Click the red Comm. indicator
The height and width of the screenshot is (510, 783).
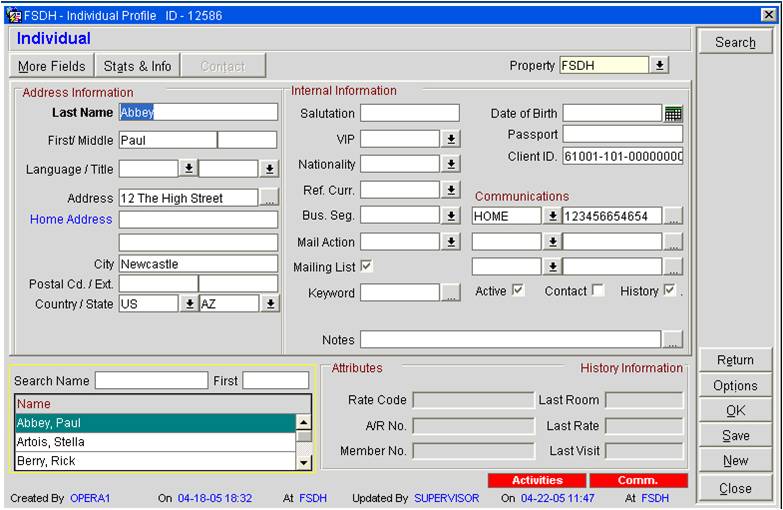click(x=638, y=480)
